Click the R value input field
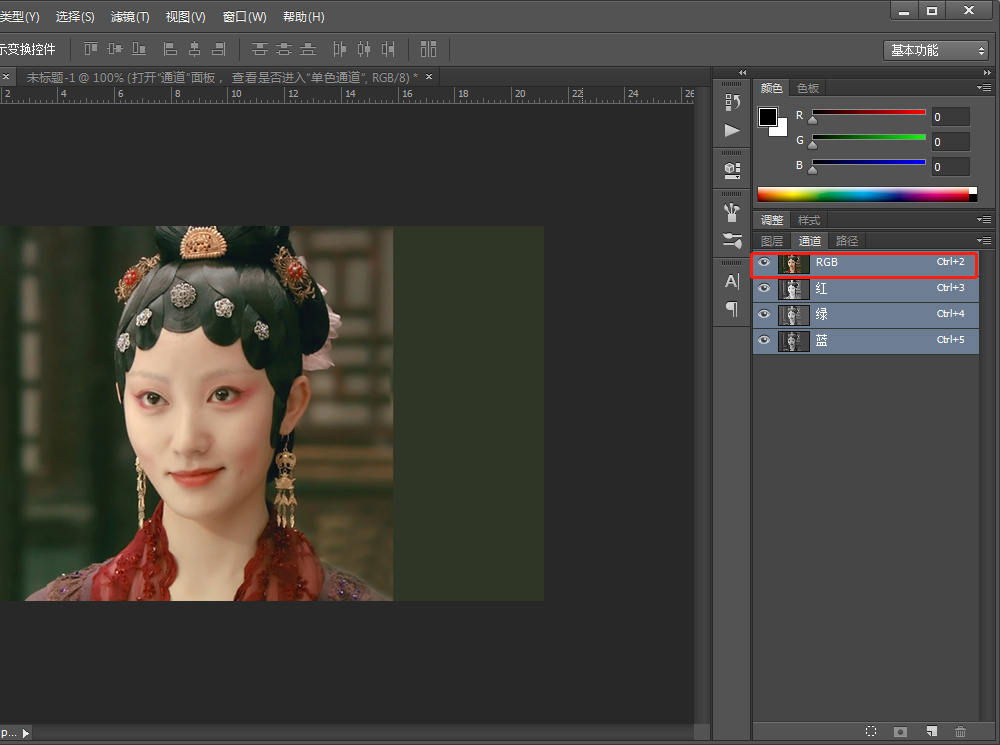The image size is (1000, 745). tap(950, 117)
